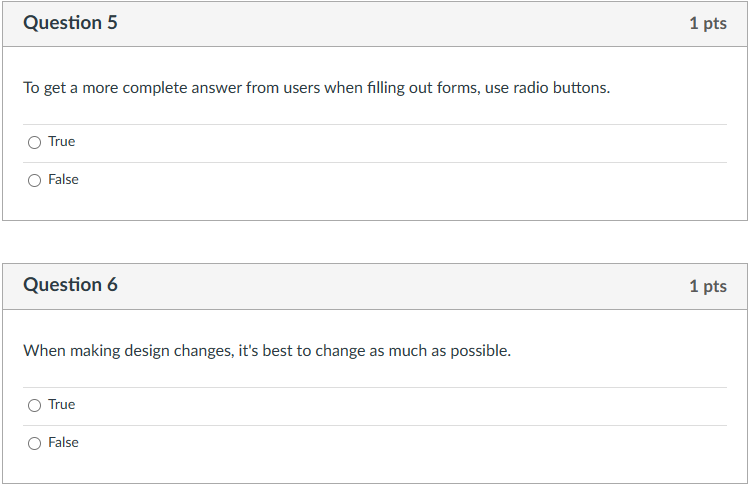Mark Question 6 as True via radio
This screenshot has width=754, height=487.
(34, 405)
